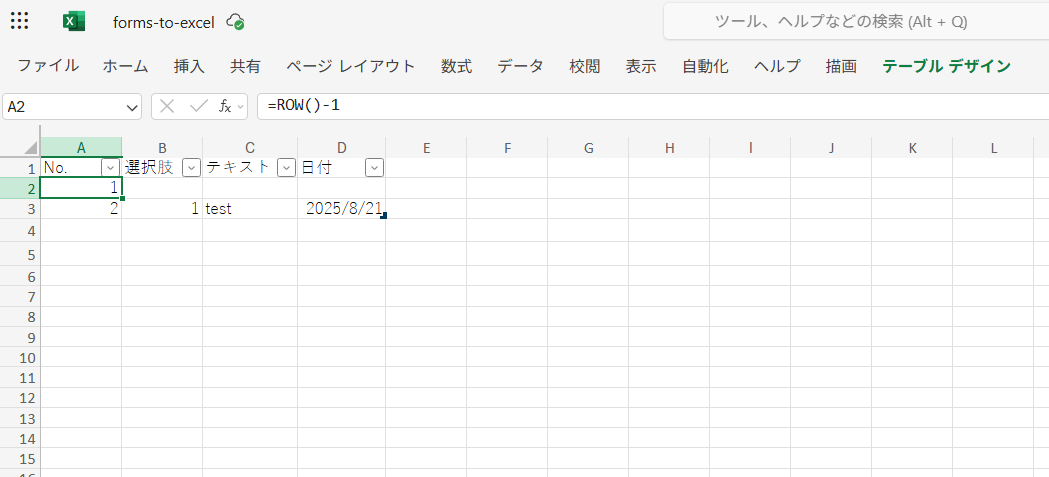Open the 日付 column filter dropdown

click(x=375, y=168)
